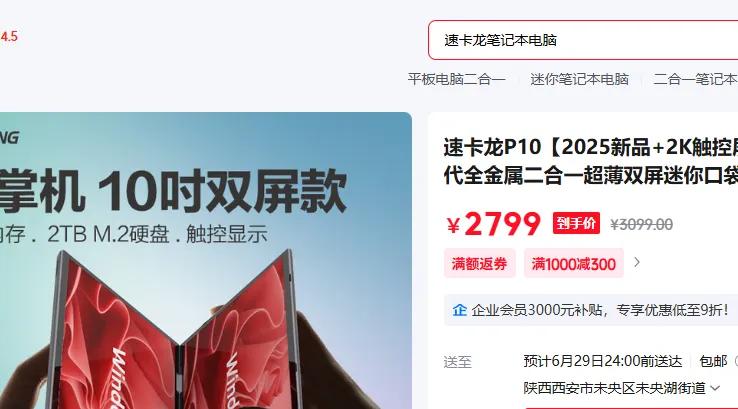Select the 满1000减300 coupon tag
738x409 pixels.
click(574, 263)
